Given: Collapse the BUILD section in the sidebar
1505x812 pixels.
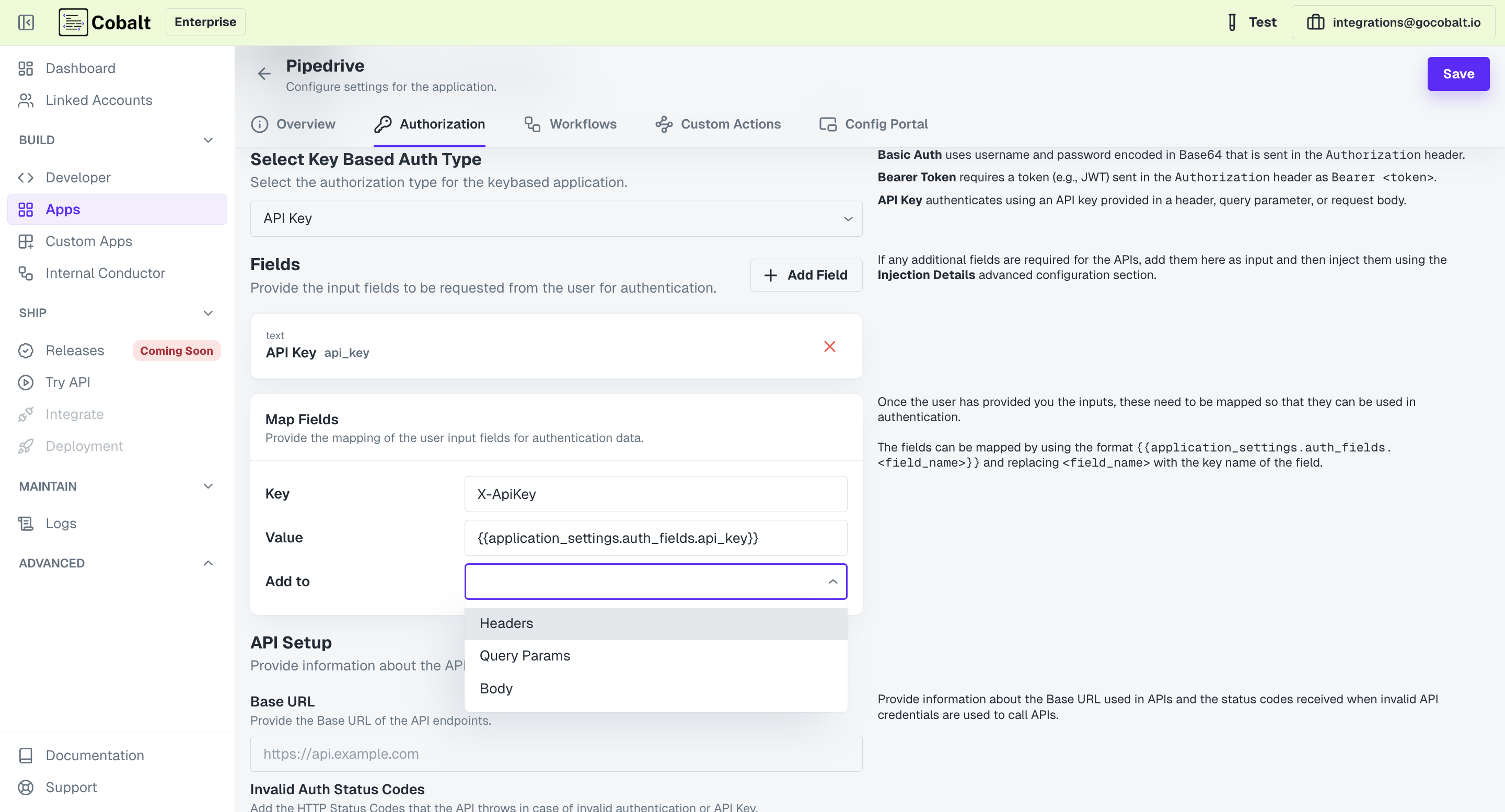Looking at the screenshot, I should (x=208, y=140).
